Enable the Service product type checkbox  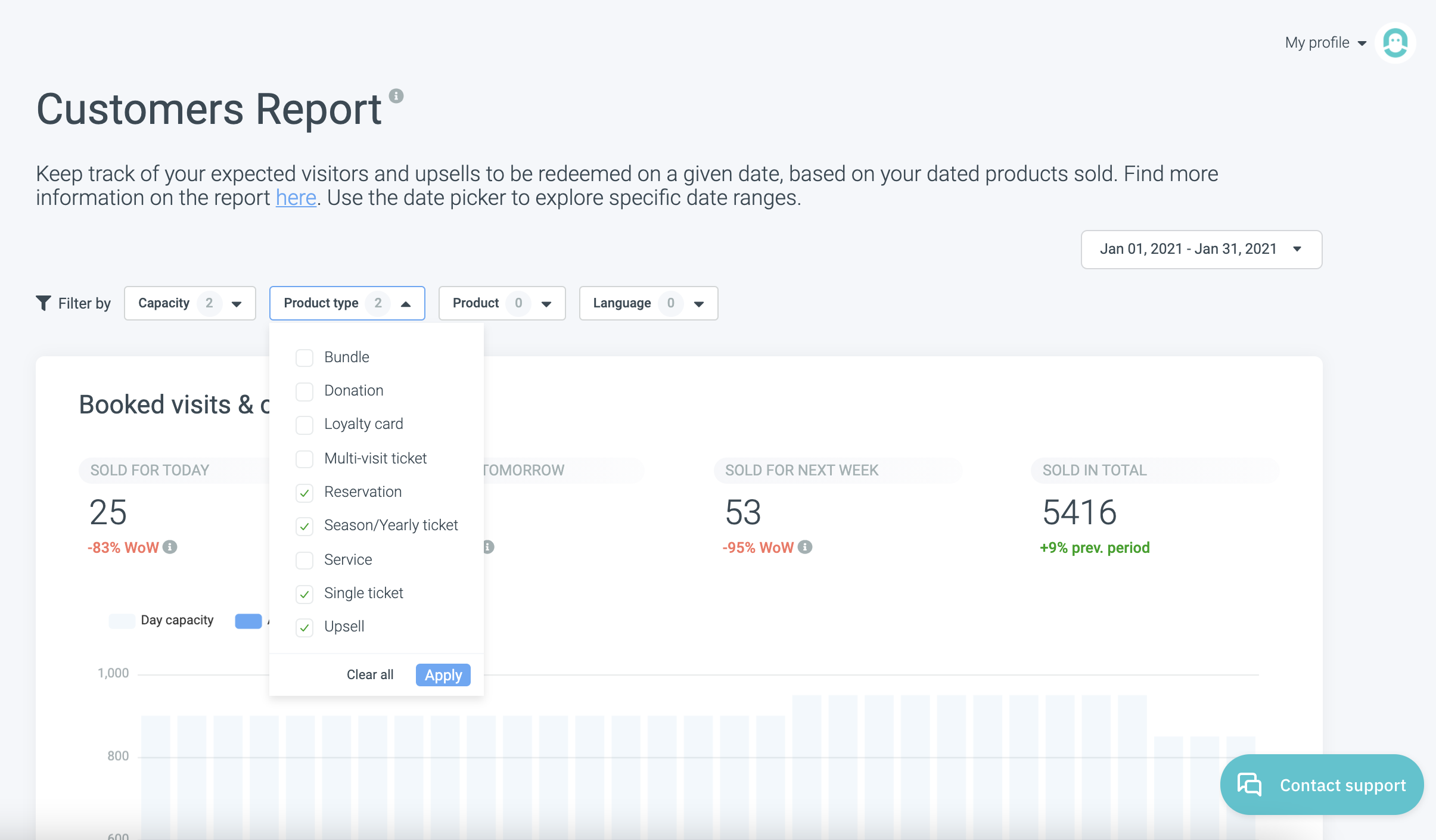pyautogui.click(x=304, y=560)
